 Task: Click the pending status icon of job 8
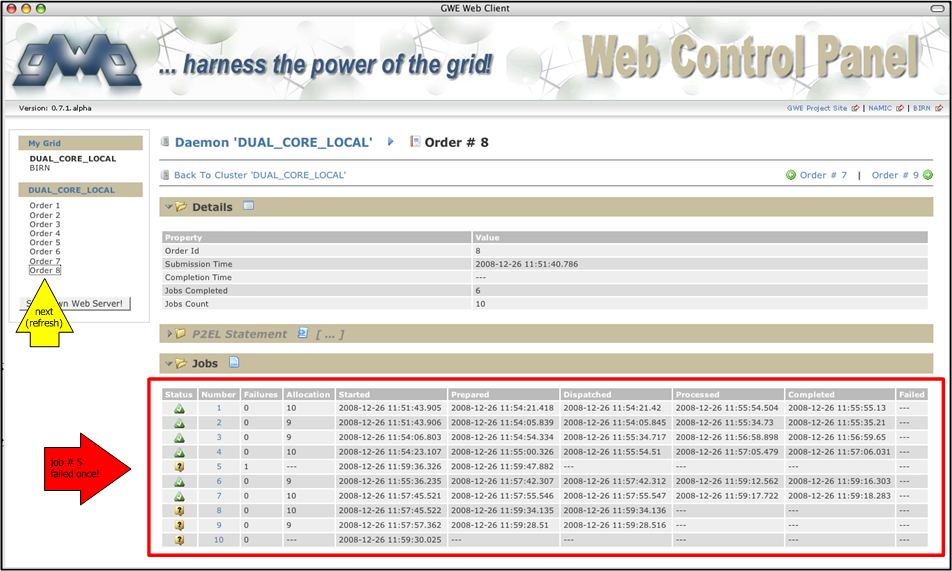coord(179,511)
